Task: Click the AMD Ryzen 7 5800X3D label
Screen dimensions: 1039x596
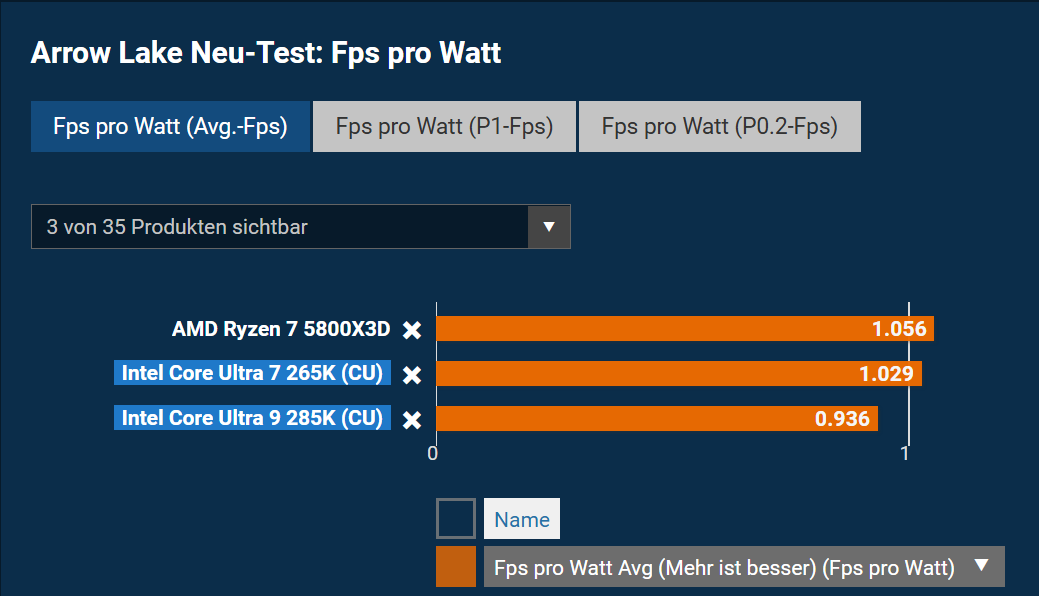Action: 281,329
